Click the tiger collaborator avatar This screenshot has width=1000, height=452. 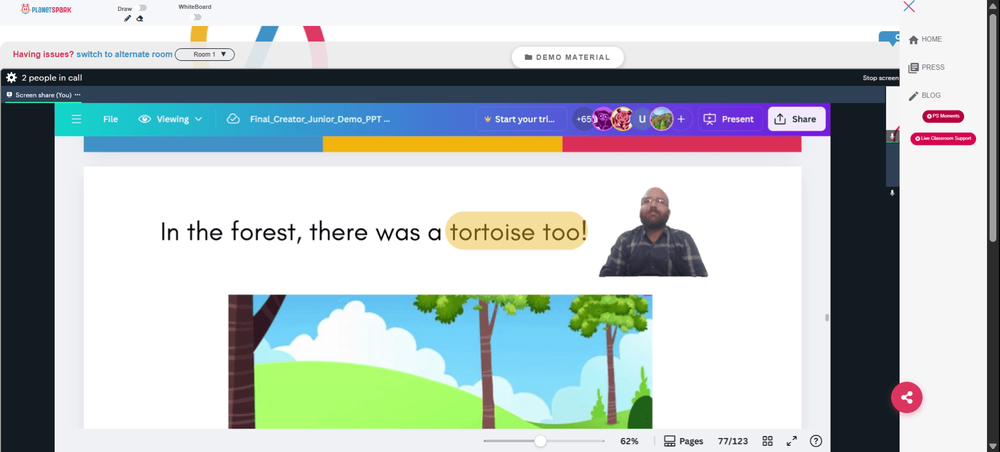tap(622, 119)
